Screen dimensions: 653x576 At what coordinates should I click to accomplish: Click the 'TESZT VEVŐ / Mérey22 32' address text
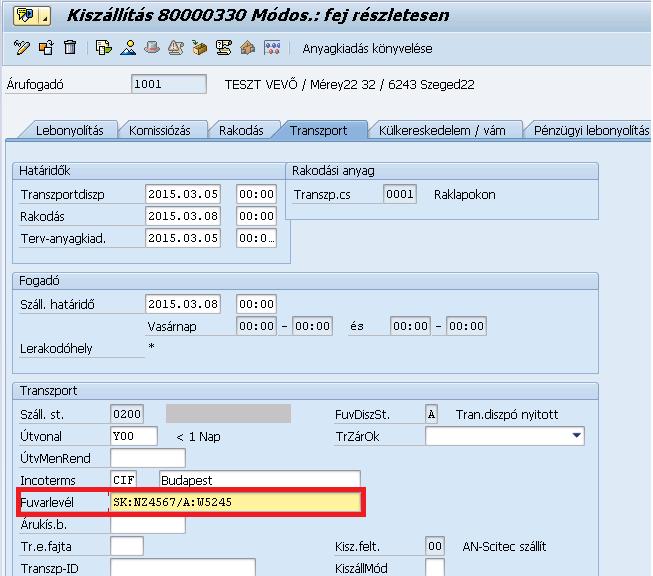pyautogui.click(x=300, y=85)
